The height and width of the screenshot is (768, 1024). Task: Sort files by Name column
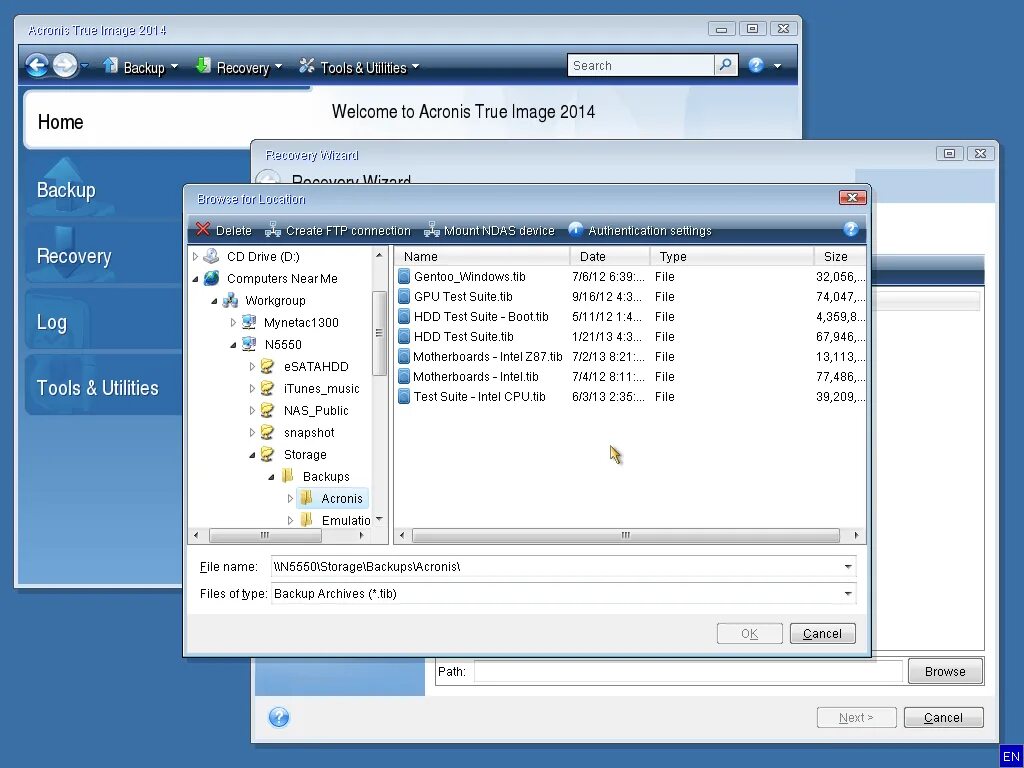(x=483, y=257)
